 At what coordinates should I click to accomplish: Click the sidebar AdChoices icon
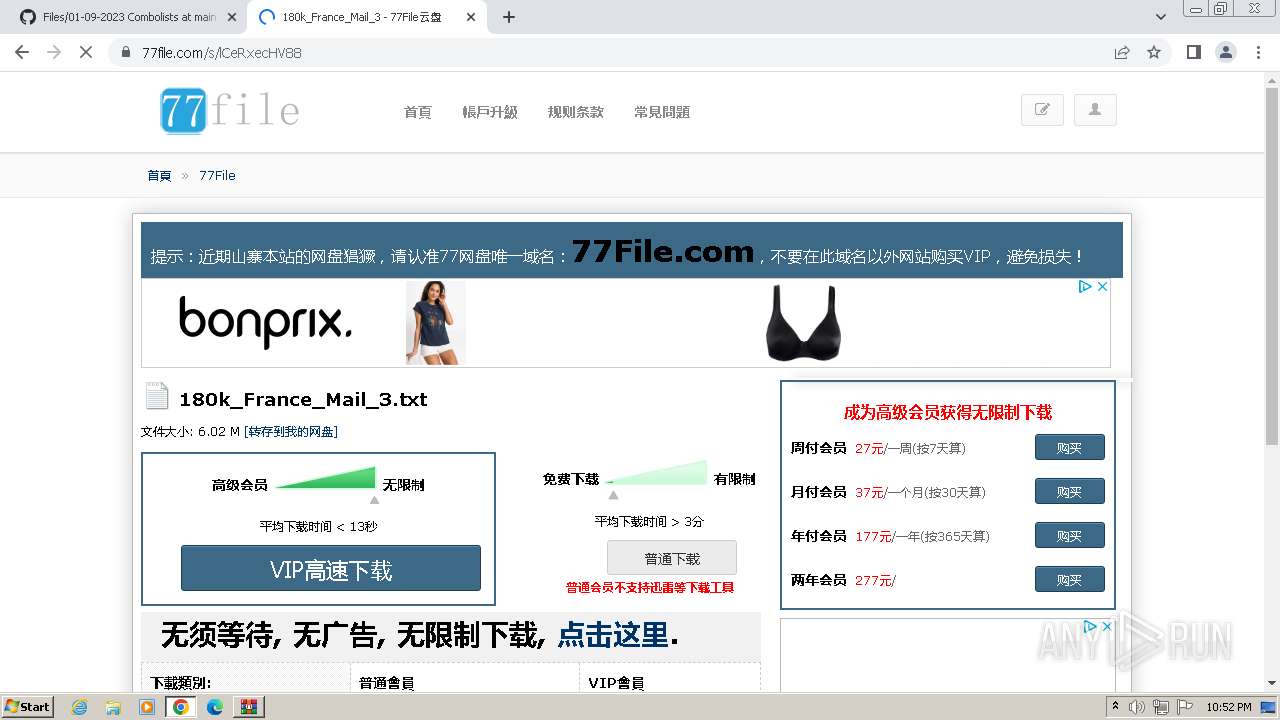pyautogui.click(x=1091, y=626)
